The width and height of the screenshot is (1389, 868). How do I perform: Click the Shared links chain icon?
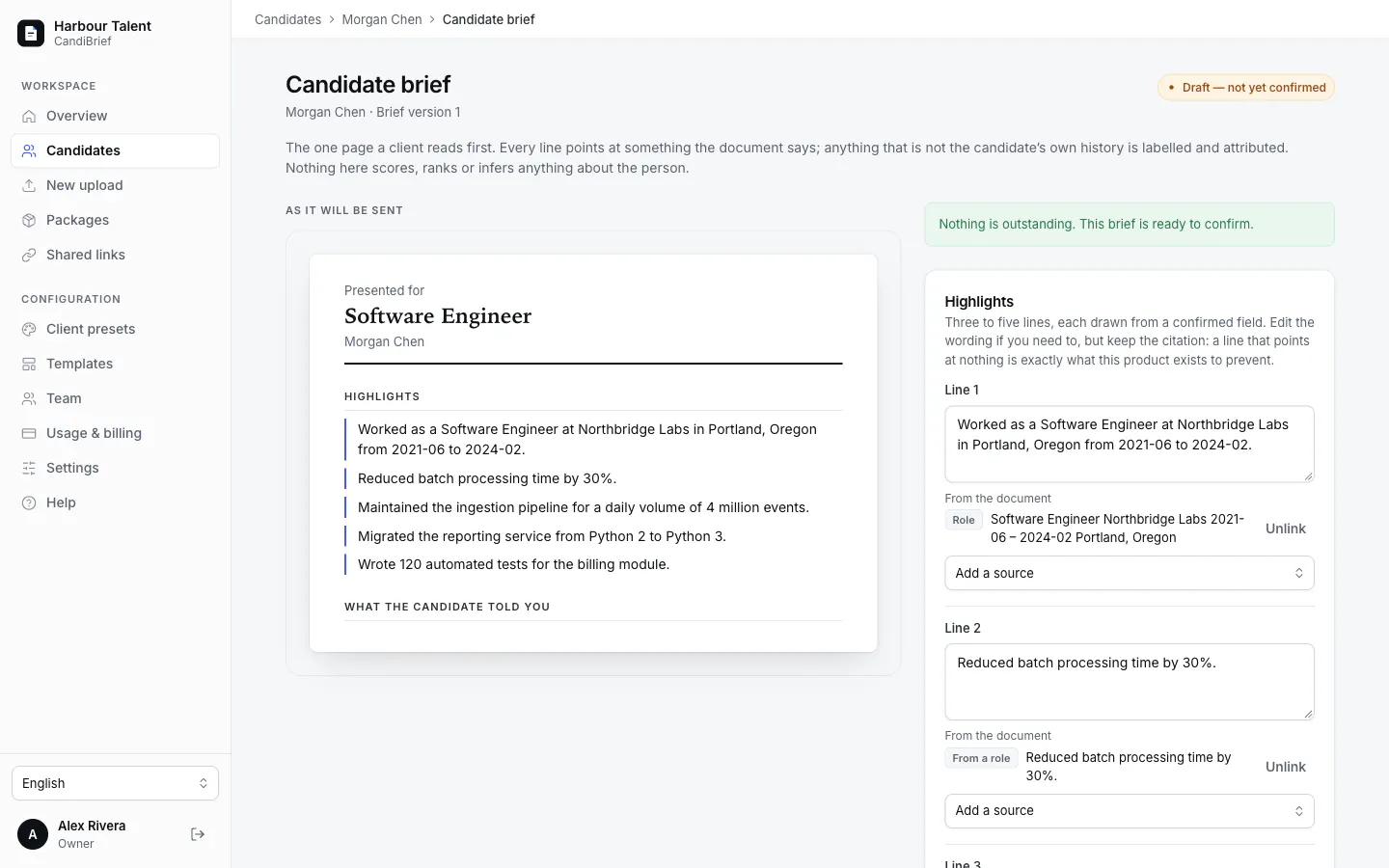pos(29,255)
